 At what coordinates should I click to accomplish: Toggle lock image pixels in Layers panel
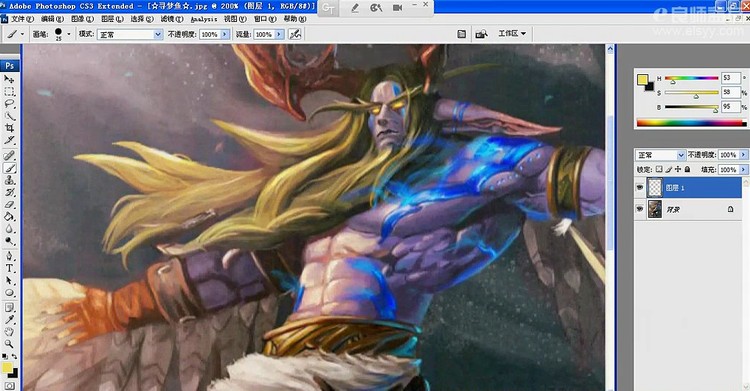point(668,169)
